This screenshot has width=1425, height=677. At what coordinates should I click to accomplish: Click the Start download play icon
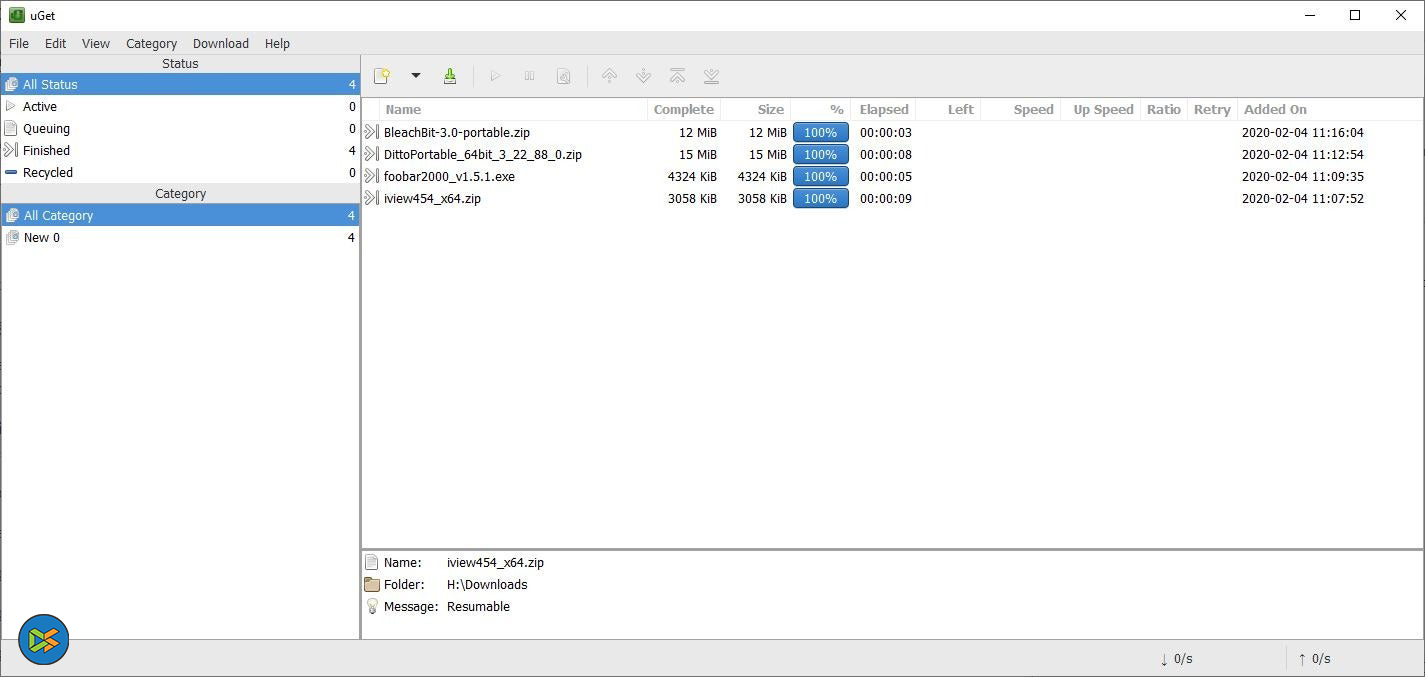pyautogui.click(x=495, y=76)
